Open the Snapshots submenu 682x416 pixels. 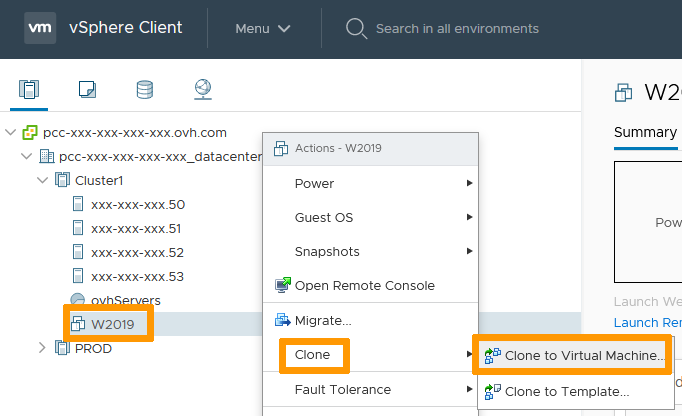click(326, 252)
